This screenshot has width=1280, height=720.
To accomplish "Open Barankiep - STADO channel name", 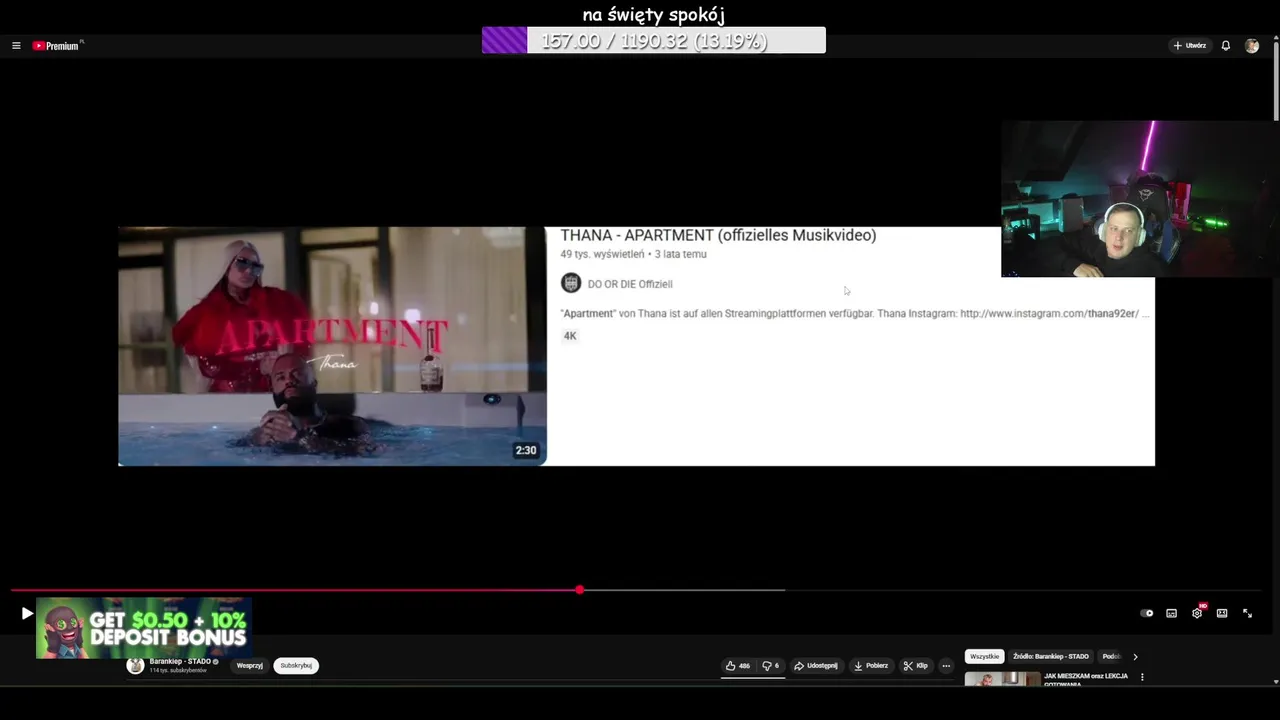I will 180,662.
